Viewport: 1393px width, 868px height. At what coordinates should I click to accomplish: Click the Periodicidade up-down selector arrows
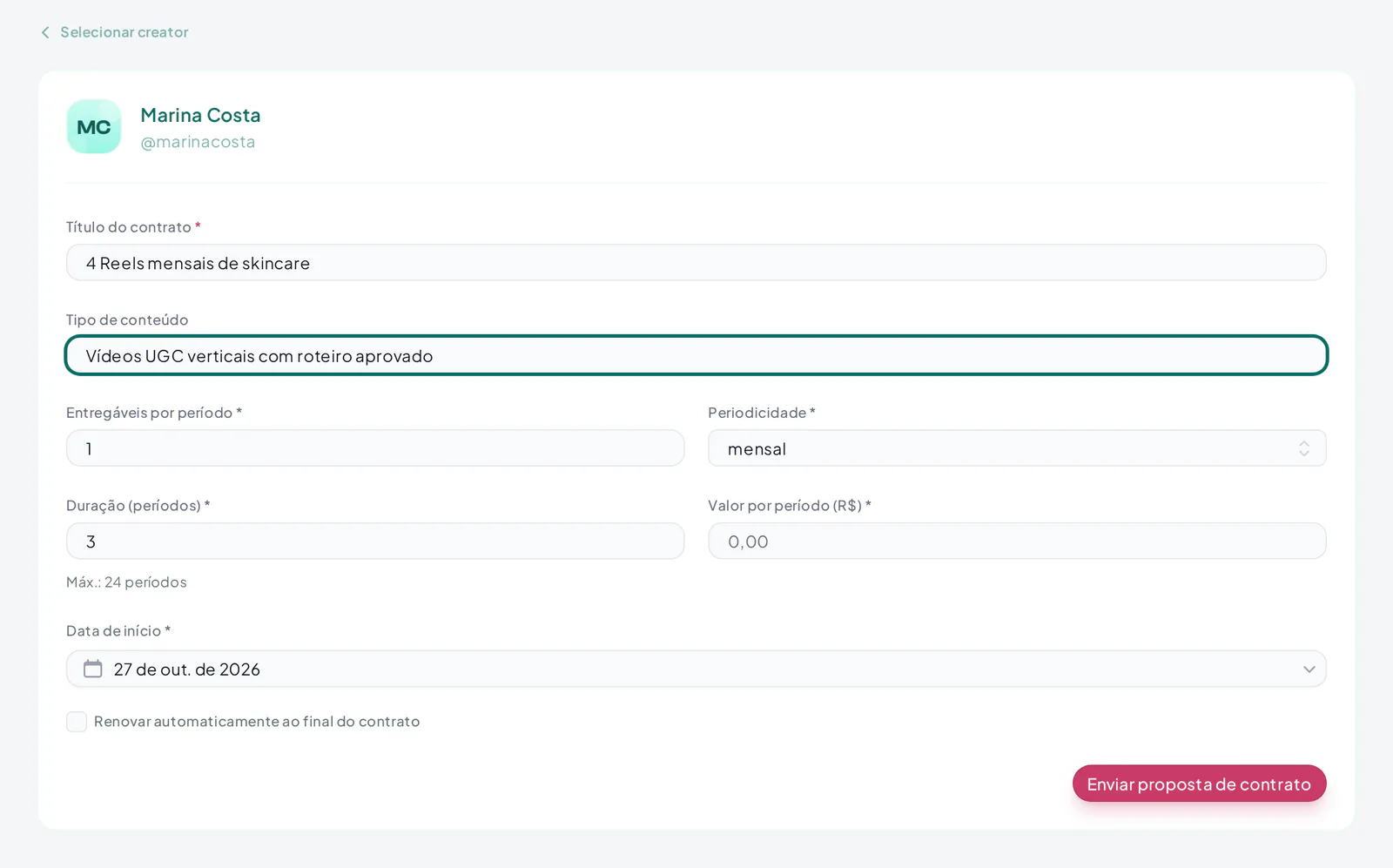[x=1304, y=448]
